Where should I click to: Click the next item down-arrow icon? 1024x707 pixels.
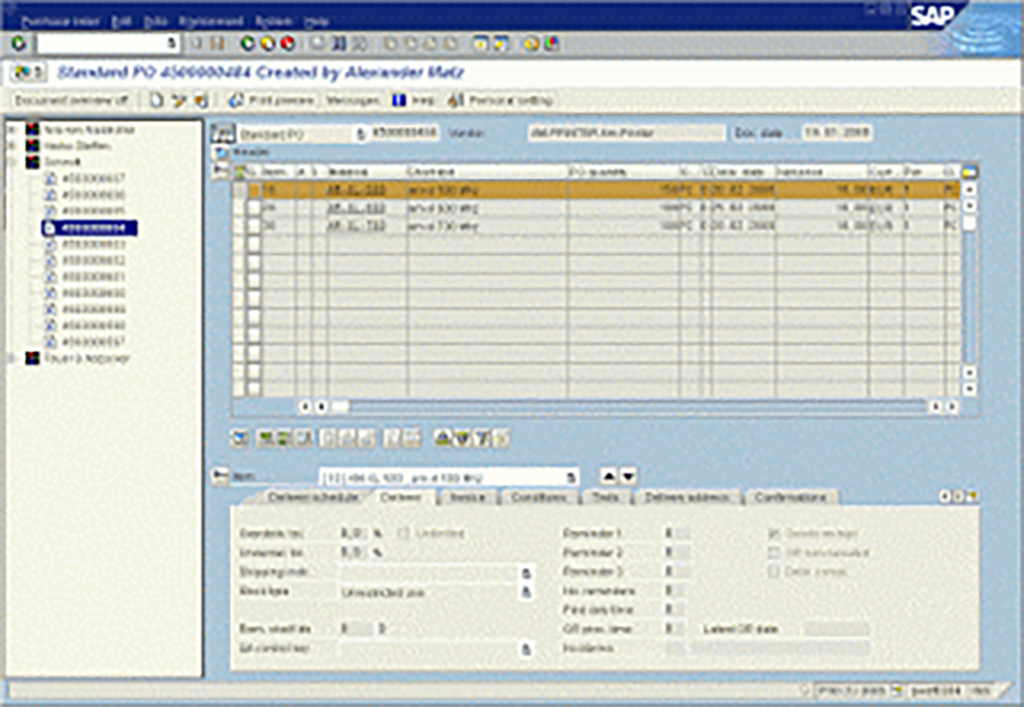(x=628, y=477)
